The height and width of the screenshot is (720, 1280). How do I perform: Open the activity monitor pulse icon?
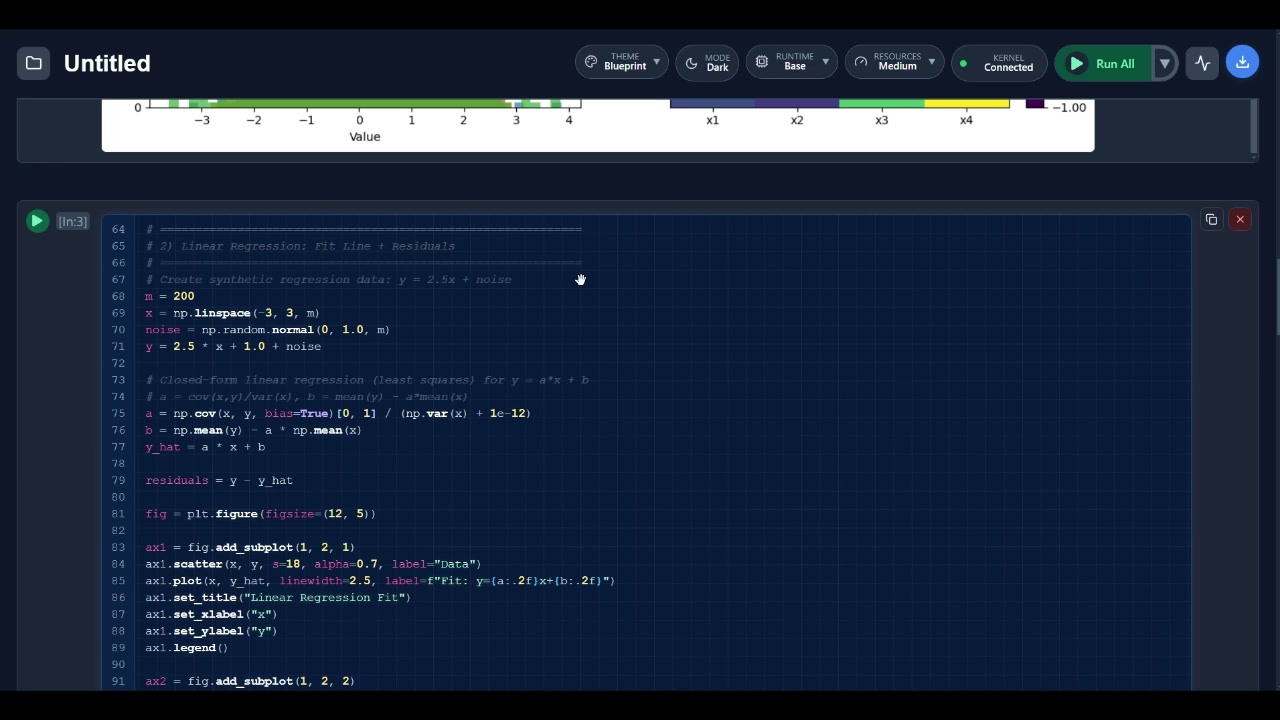pos(1202,63)
